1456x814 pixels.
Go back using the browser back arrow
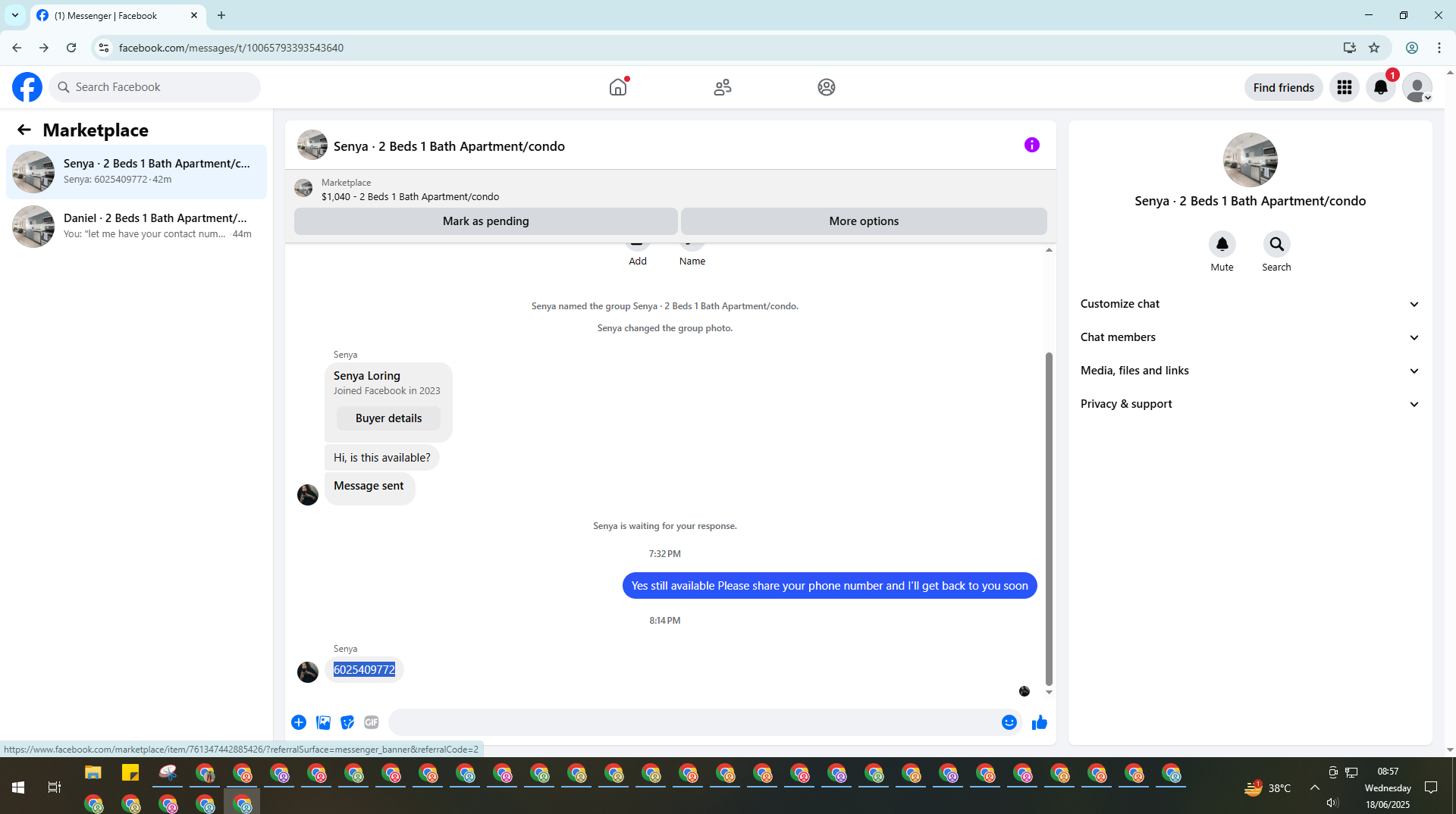(17, 48)
